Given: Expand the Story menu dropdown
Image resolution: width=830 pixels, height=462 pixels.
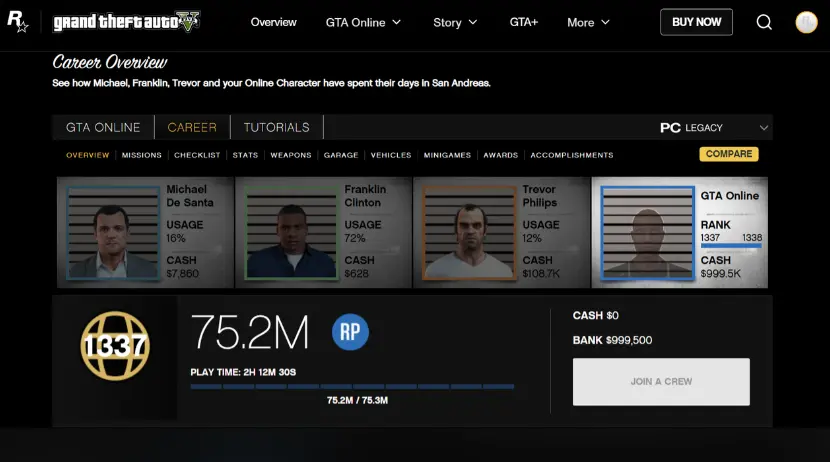Looking at the screenshot, I should (455, 22).
